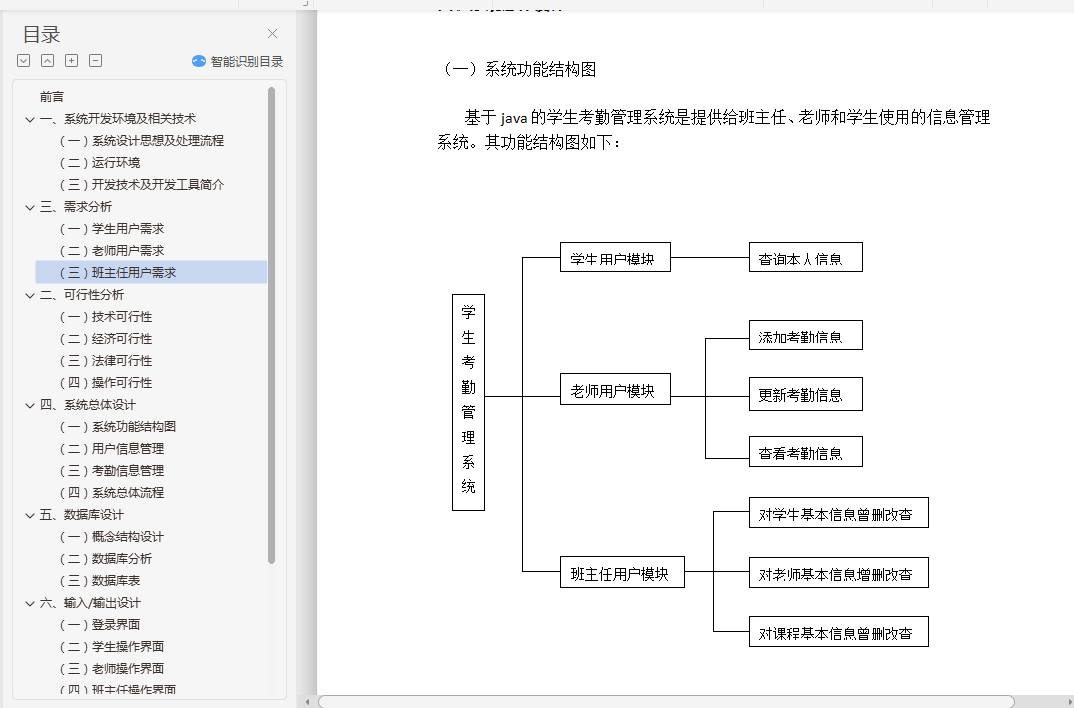
Task: Select （一）学生用户需求 outline entry
Action: coord(112,228)
